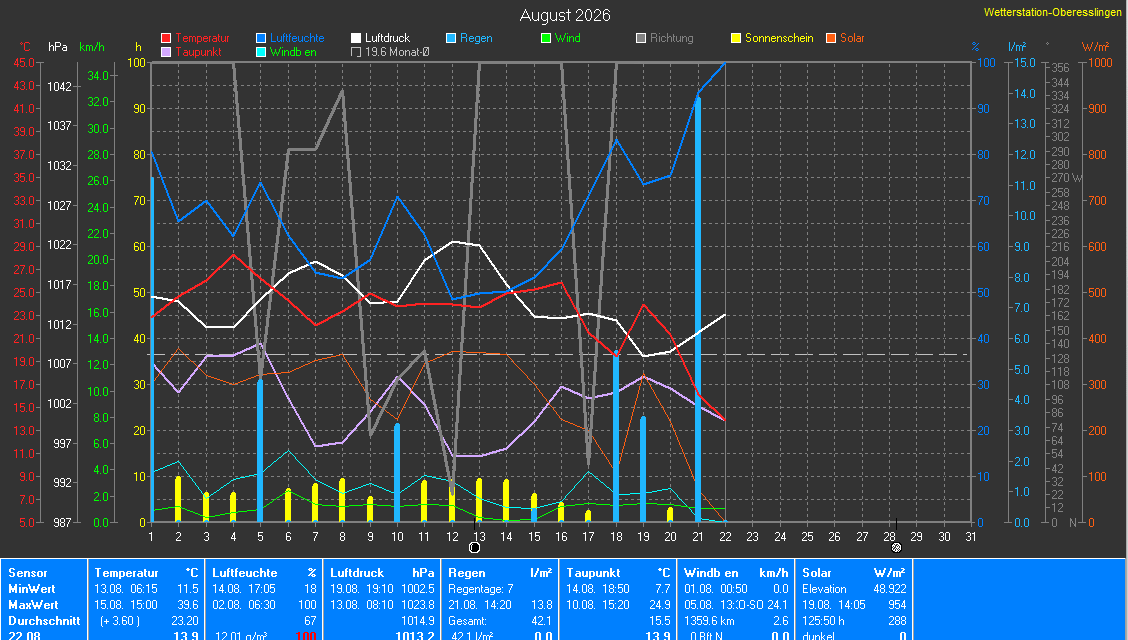Click the Temperatur column header in table
This screenshot has height=640, width=1128.
(x=126, y=573)
